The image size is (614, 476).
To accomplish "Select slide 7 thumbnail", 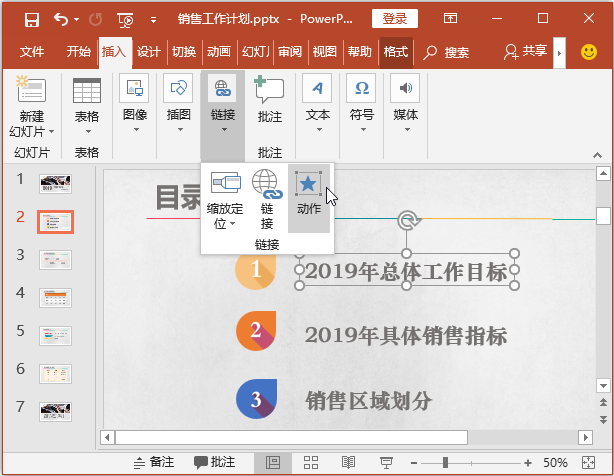I will (55, 412).
